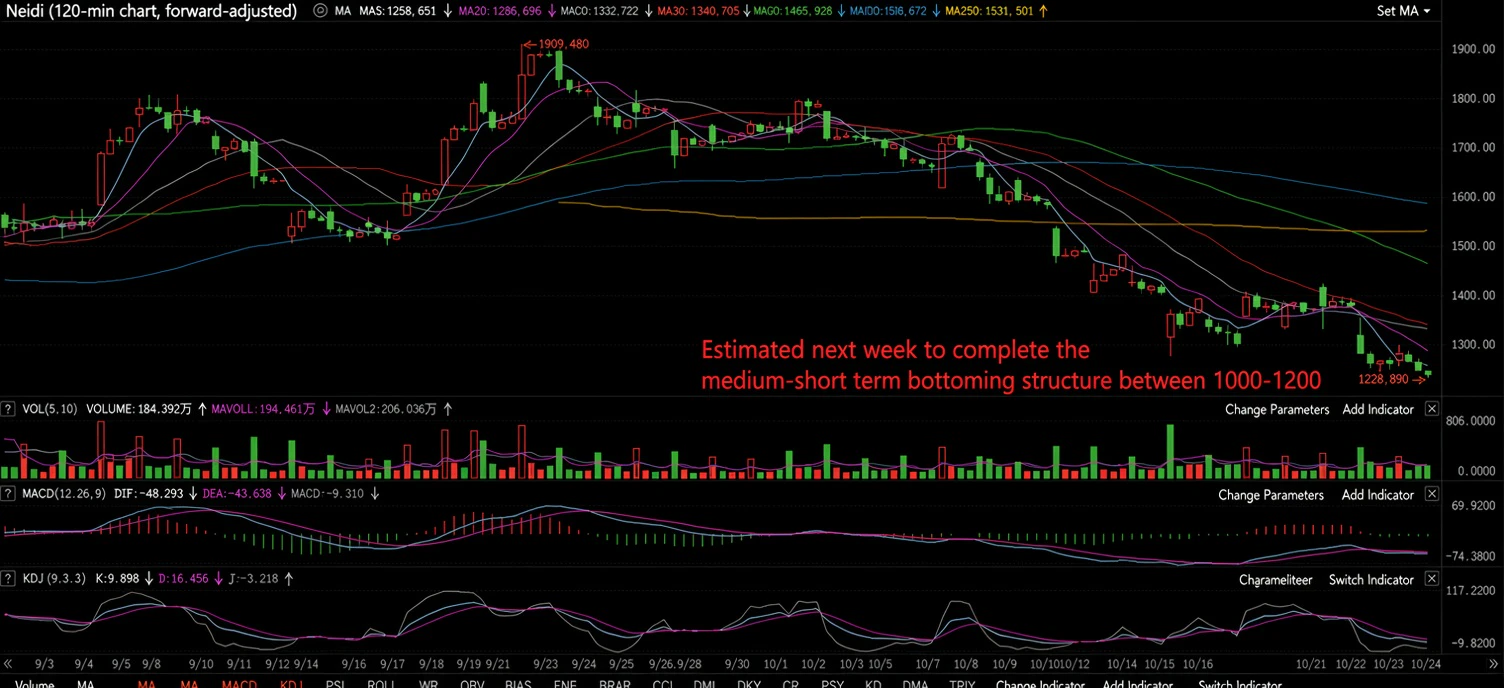
Task: Open the Set MA dropdown
Action: click(x=1403, y=11)
